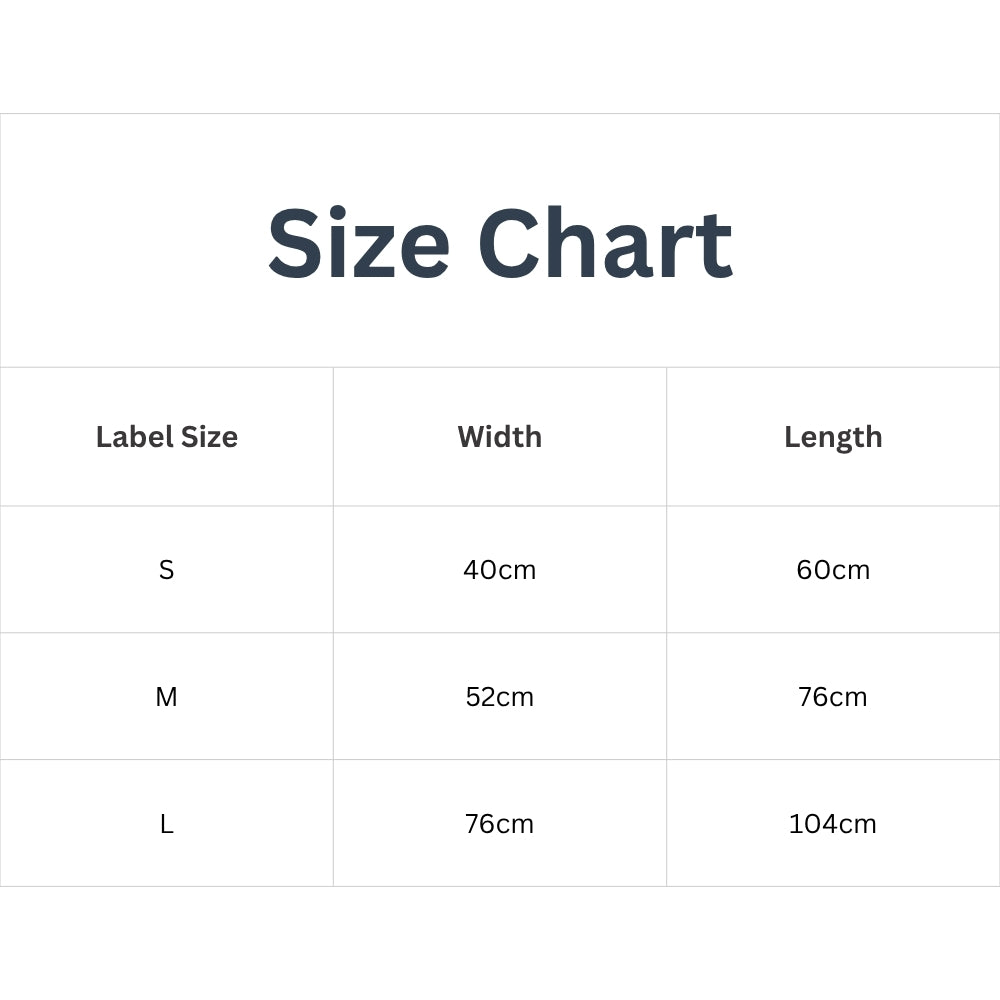The height and width of the screenshot is (1000, 1000).
Task: Click the 76cm length for size M
Action: [x=833, y=697]
